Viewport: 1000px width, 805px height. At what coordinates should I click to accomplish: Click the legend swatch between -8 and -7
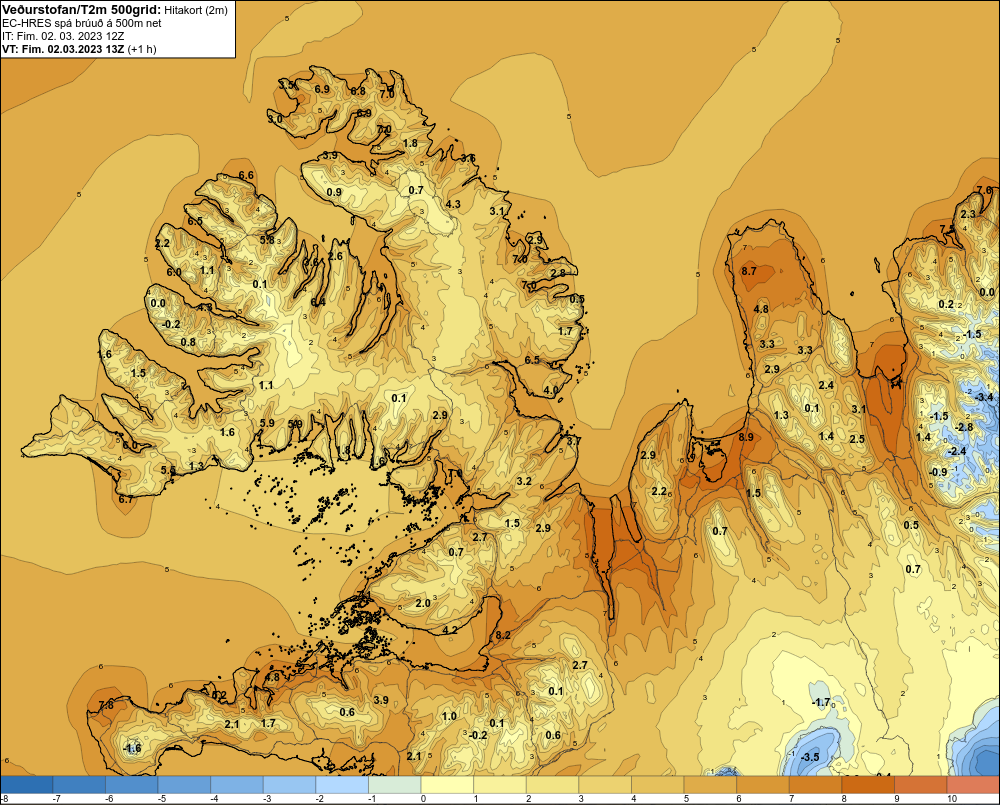point(27,784)
